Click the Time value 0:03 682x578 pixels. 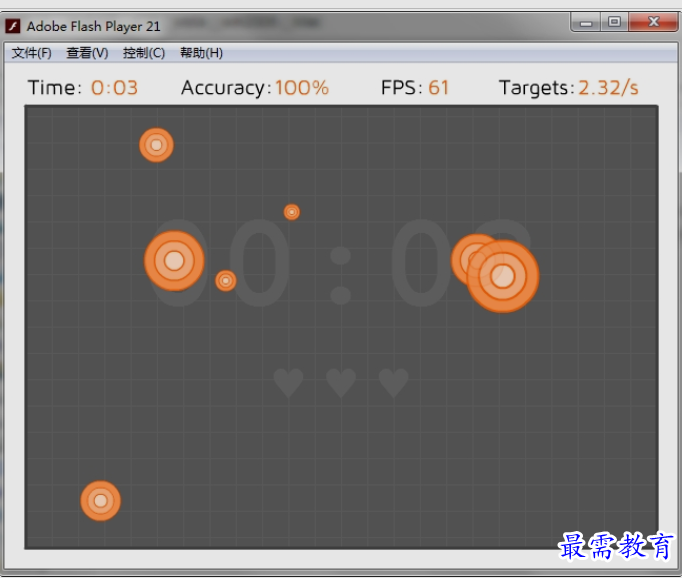114,87
